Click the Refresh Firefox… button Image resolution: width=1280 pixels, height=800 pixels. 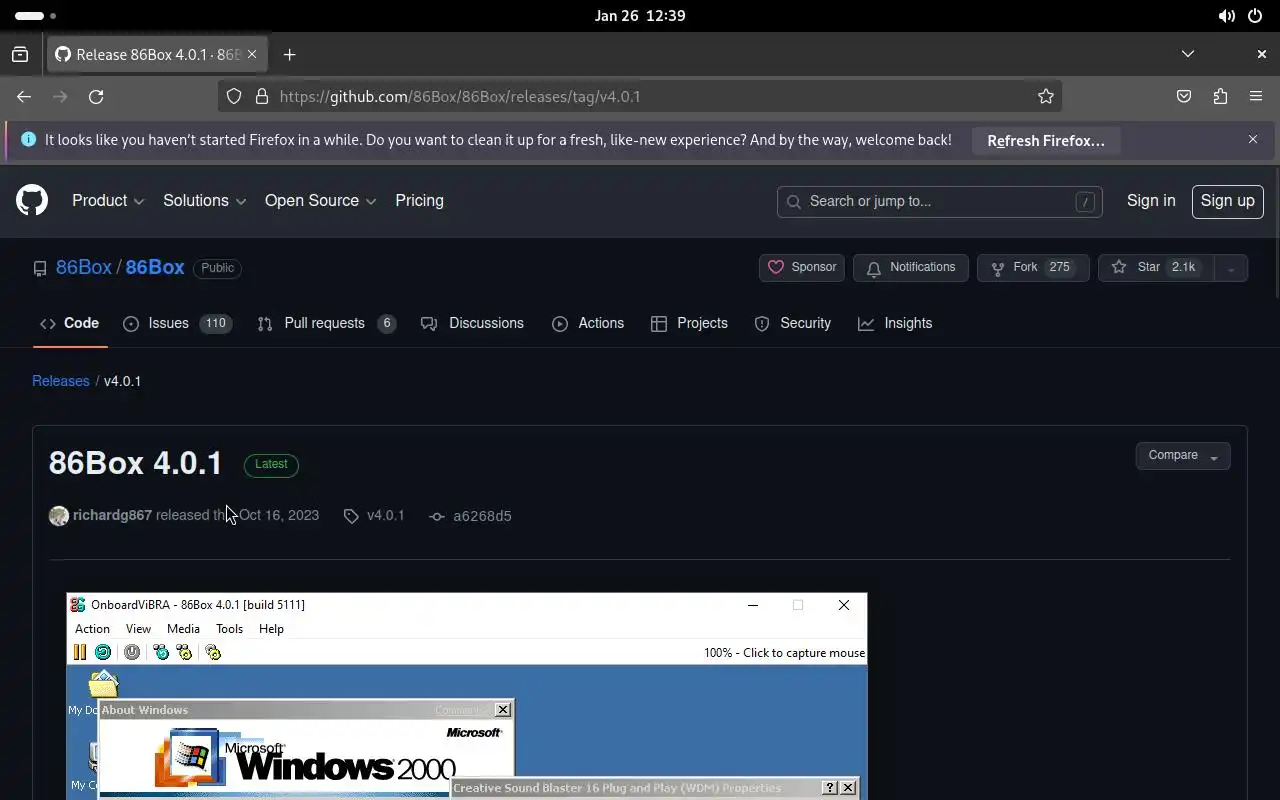click(1046, 141)
